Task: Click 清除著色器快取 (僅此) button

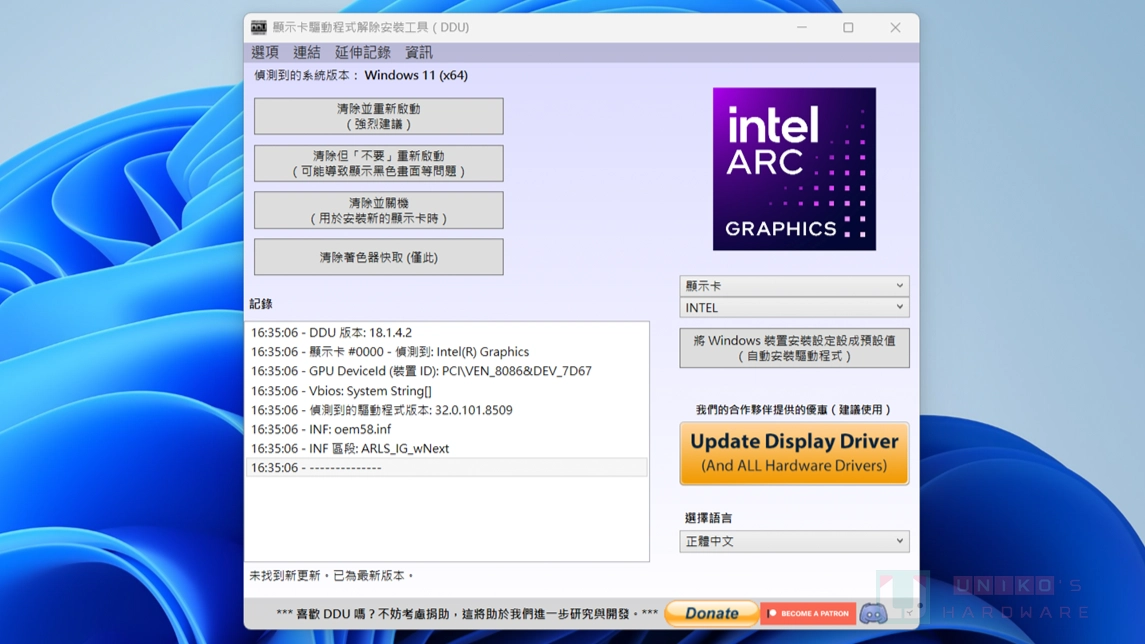Action: pos(378,257)
